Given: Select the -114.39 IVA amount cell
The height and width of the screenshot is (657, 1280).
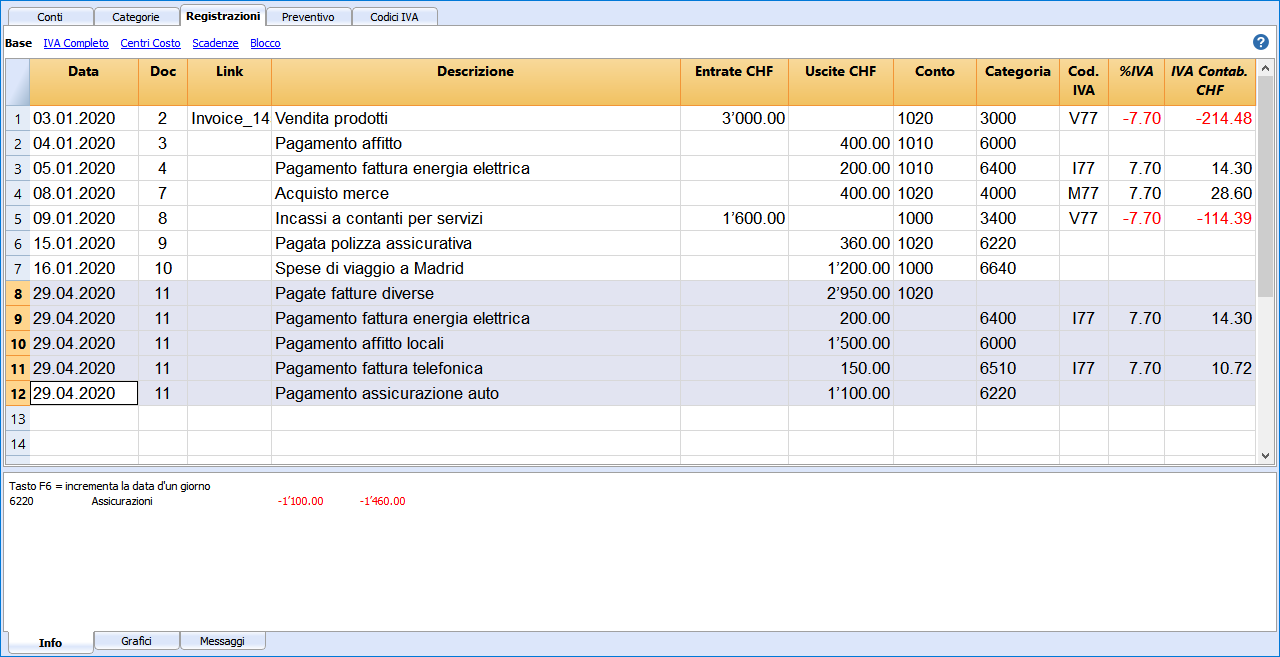Looking at the screenshot, I should (1210, 218).
